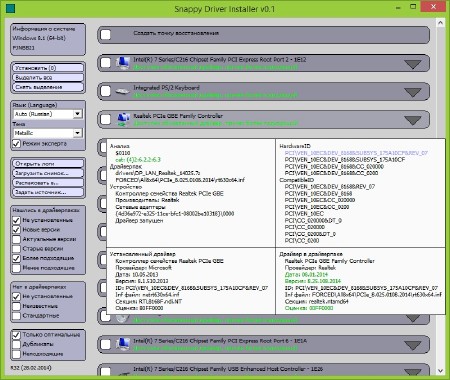The height and width of the screenshot is (380, 450).
Task: Expand the PCI Express Root Port 6 entry arrow
Action: 413,345
